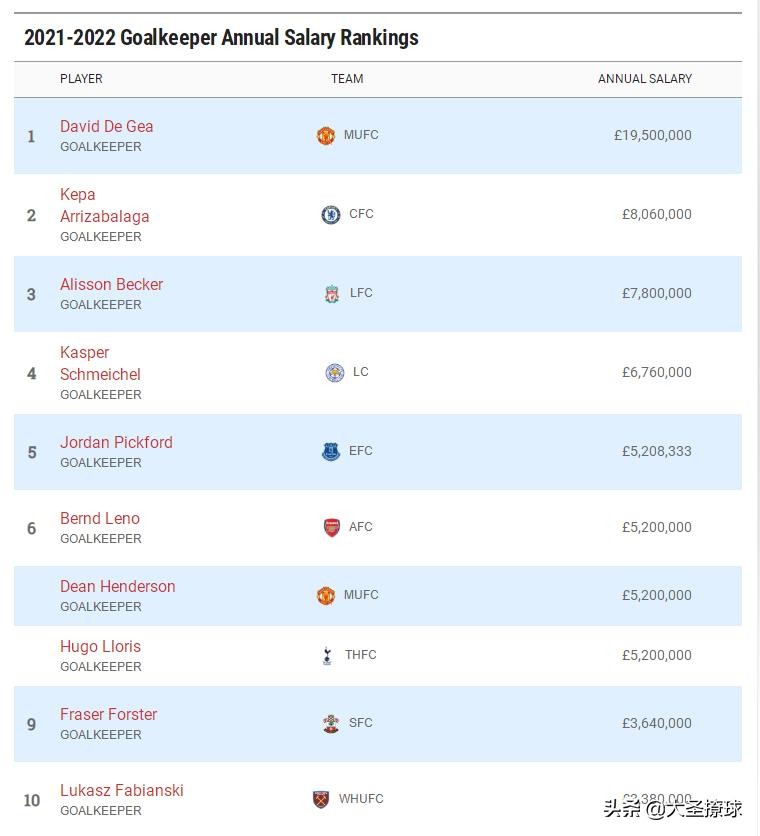
Task: Sort by the ANNUAL SALARY column header
Action: pyautogui.click(x=645, y=79)
